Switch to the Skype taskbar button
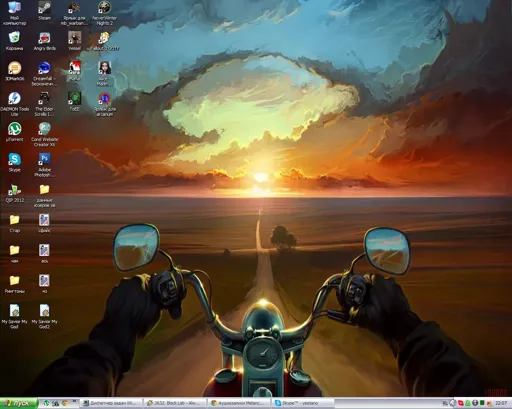Screen dimensions: 512x409 [303, 403]
